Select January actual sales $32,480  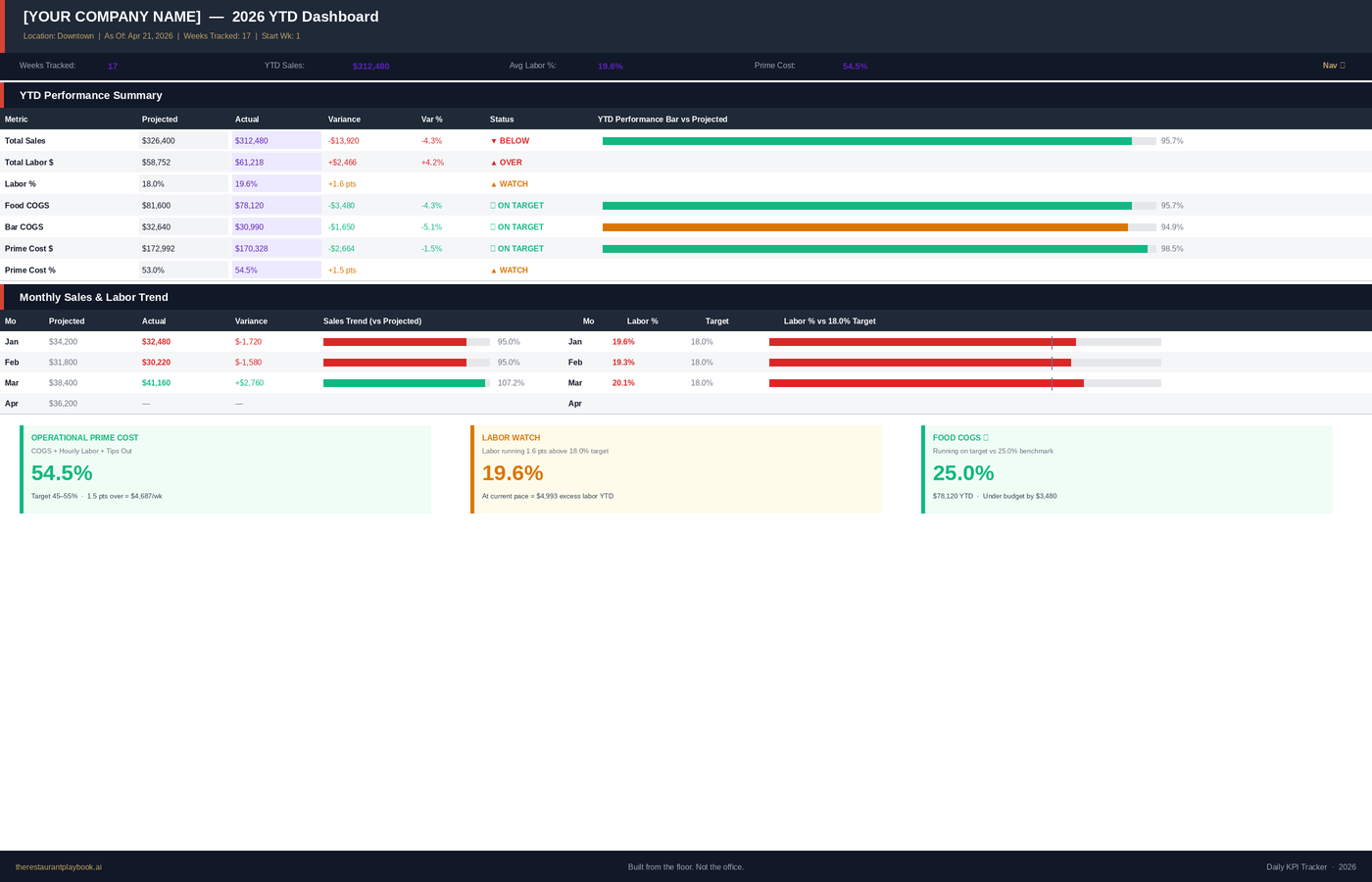tap(156, 342)
